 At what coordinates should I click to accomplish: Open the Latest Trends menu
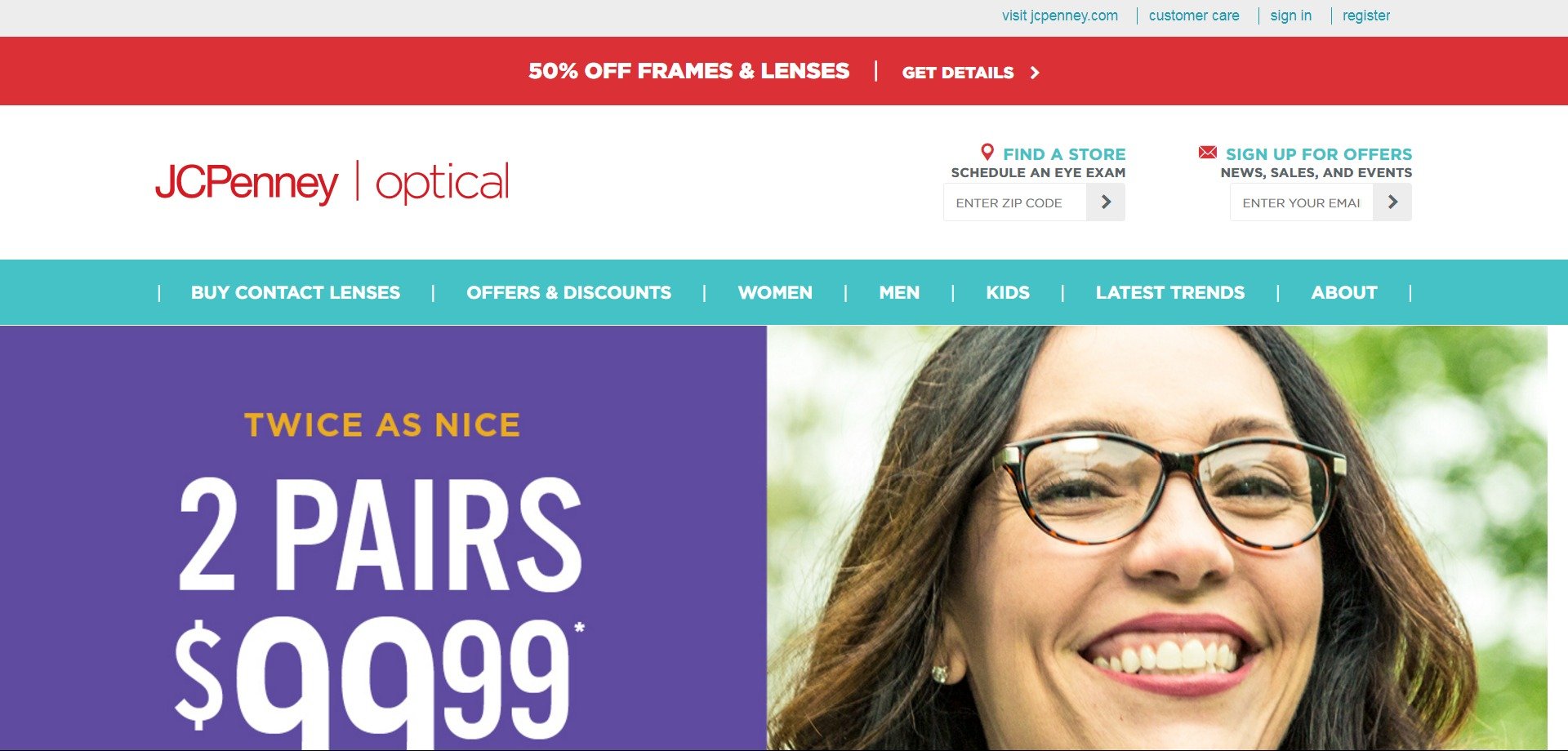[1170, 292]
